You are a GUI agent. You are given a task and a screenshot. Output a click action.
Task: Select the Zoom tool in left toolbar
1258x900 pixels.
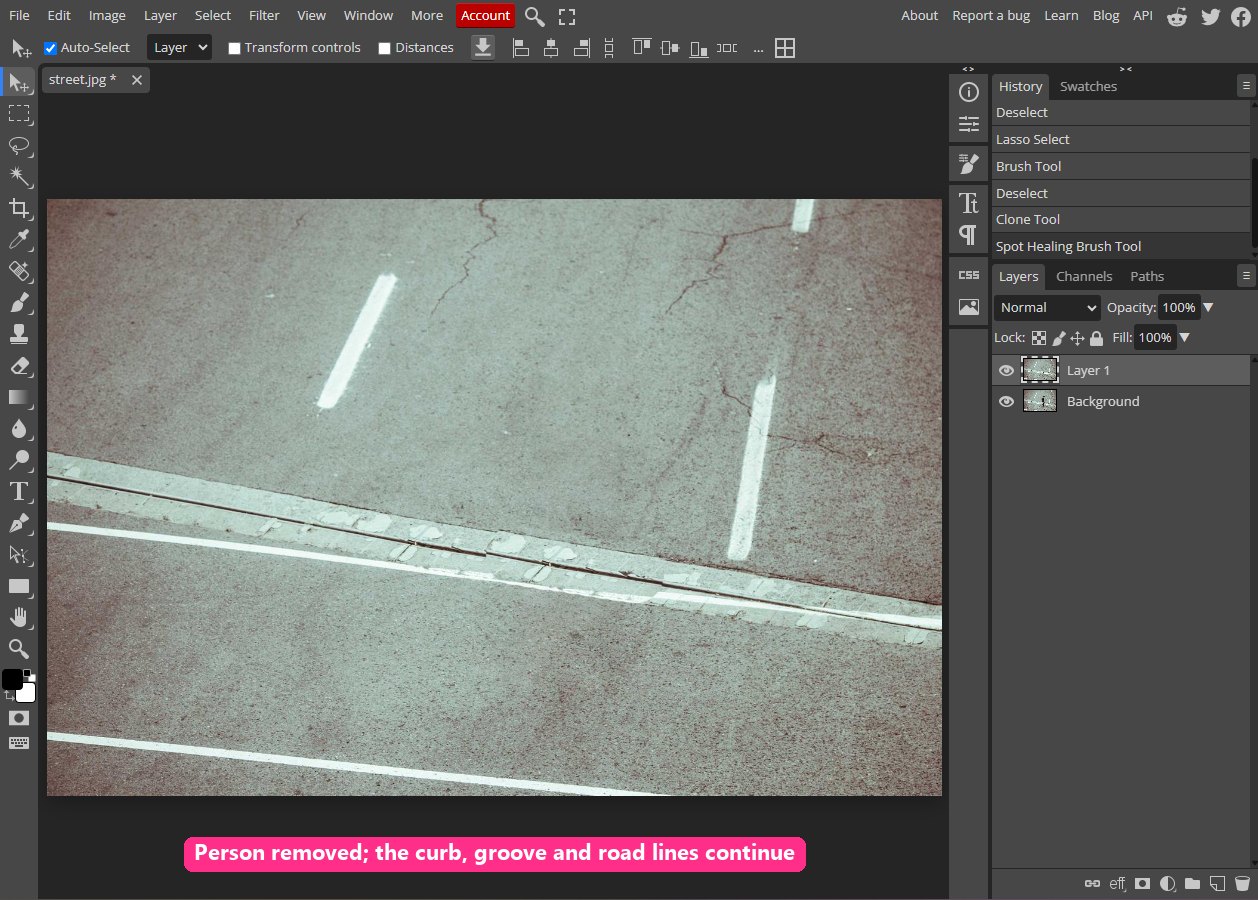(x=19, y=649)
